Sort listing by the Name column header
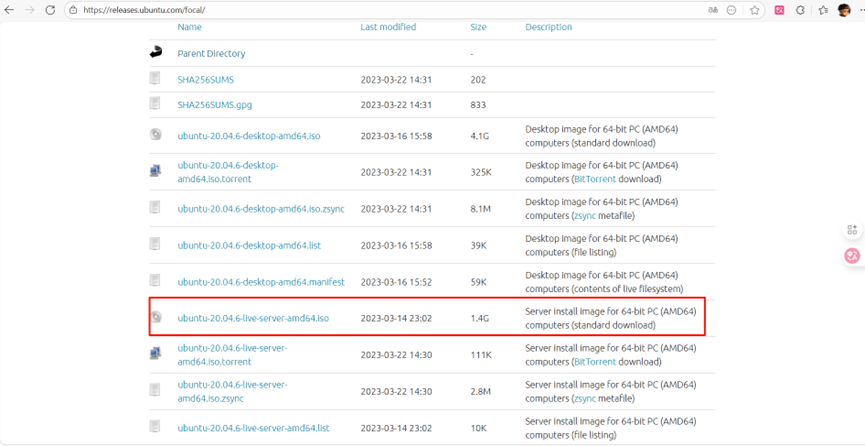This screenshot has height=446, width=865. tap(189, 27)
